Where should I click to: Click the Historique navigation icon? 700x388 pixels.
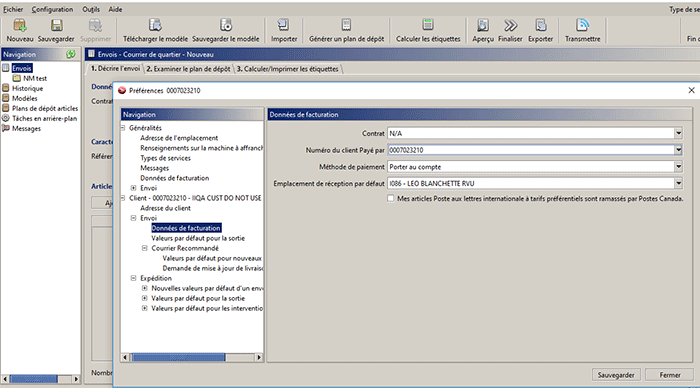point(6,88)
